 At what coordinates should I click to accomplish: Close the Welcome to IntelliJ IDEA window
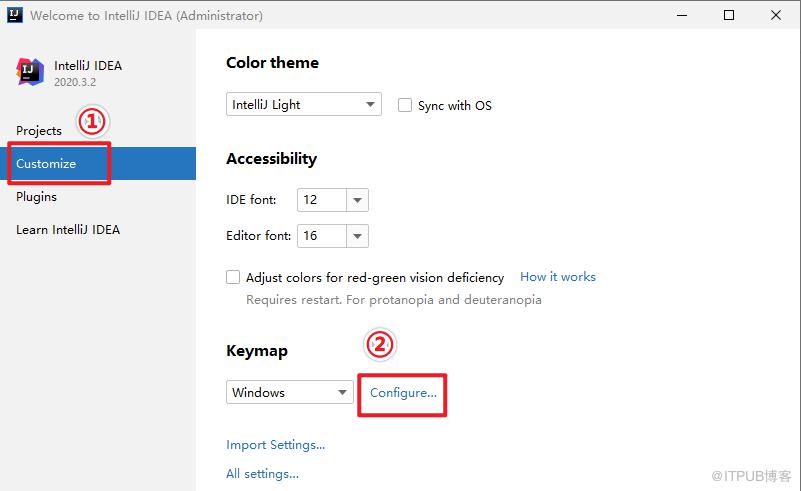(775, 15)
